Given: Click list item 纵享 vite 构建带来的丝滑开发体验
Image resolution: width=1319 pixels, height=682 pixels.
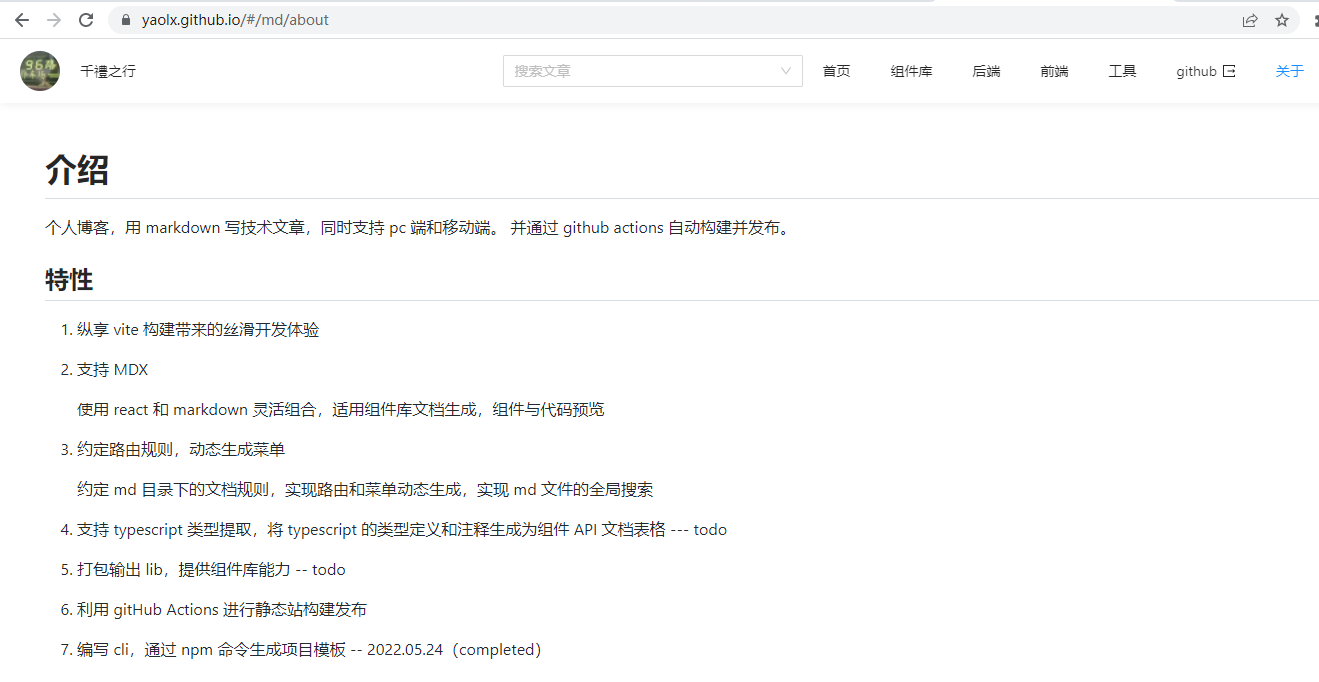Looking at the screenshot, I should tap(198, 330).
